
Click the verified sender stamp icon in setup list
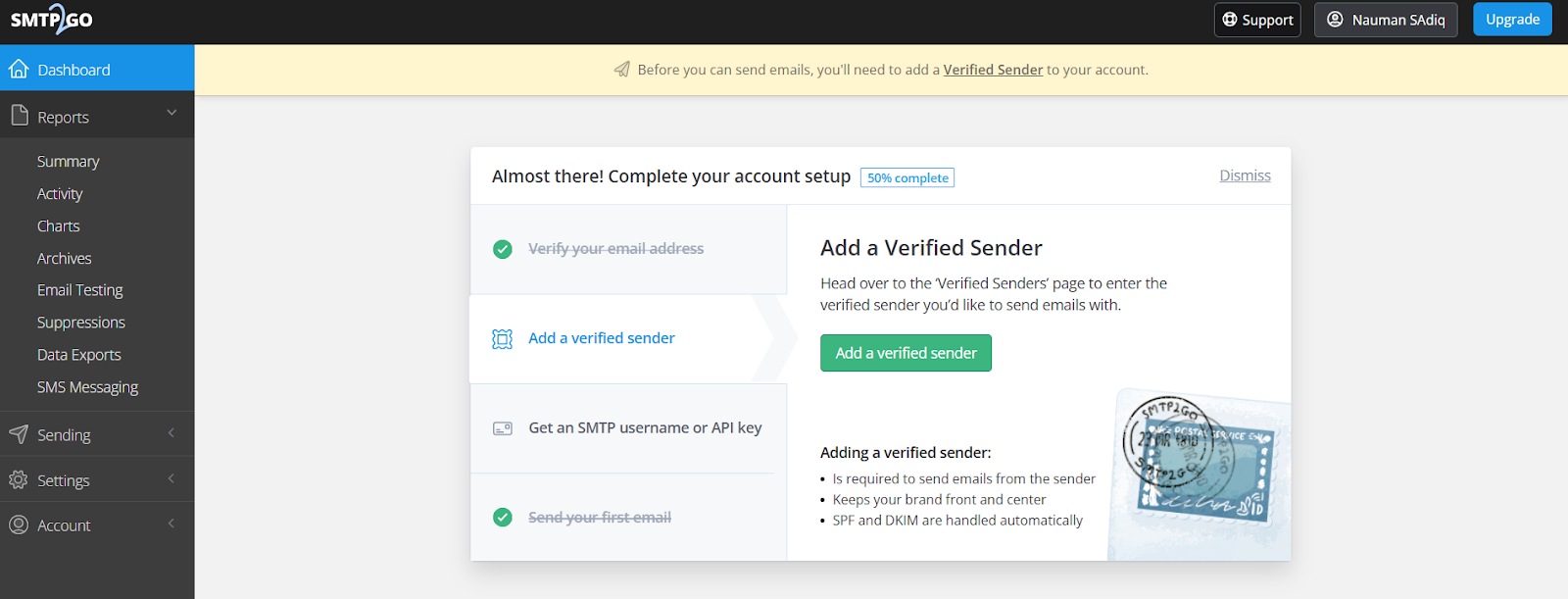tap(503, 338)
